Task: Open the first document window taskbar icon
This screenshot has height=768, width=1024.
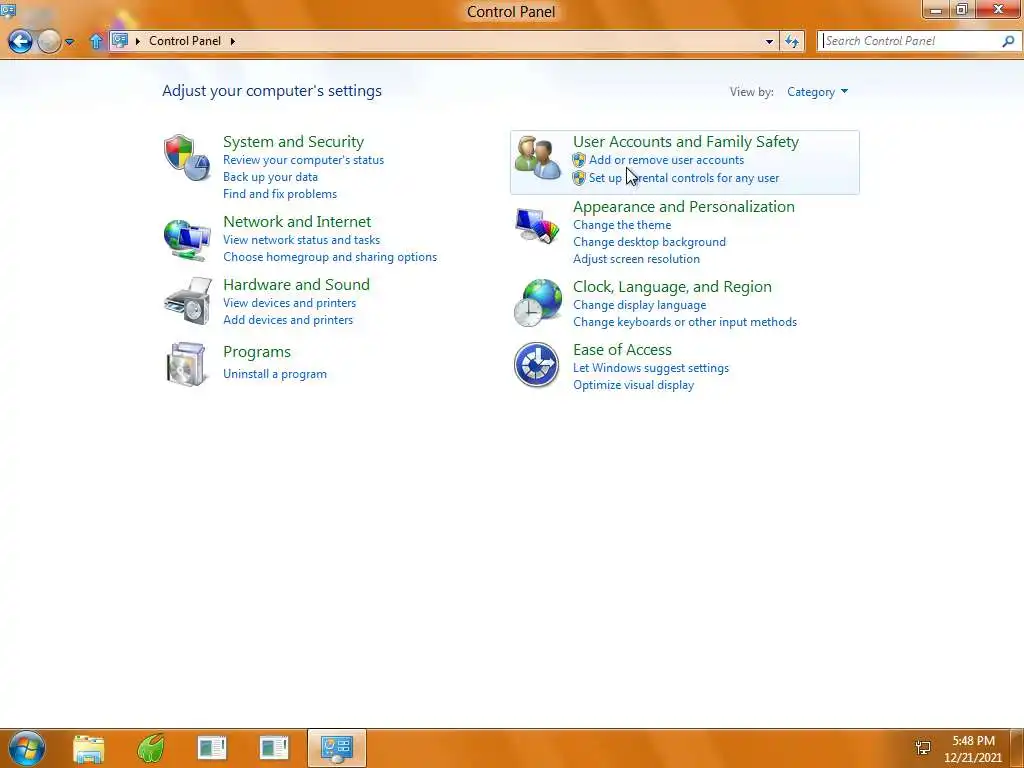Action: (x=212, y=748)
